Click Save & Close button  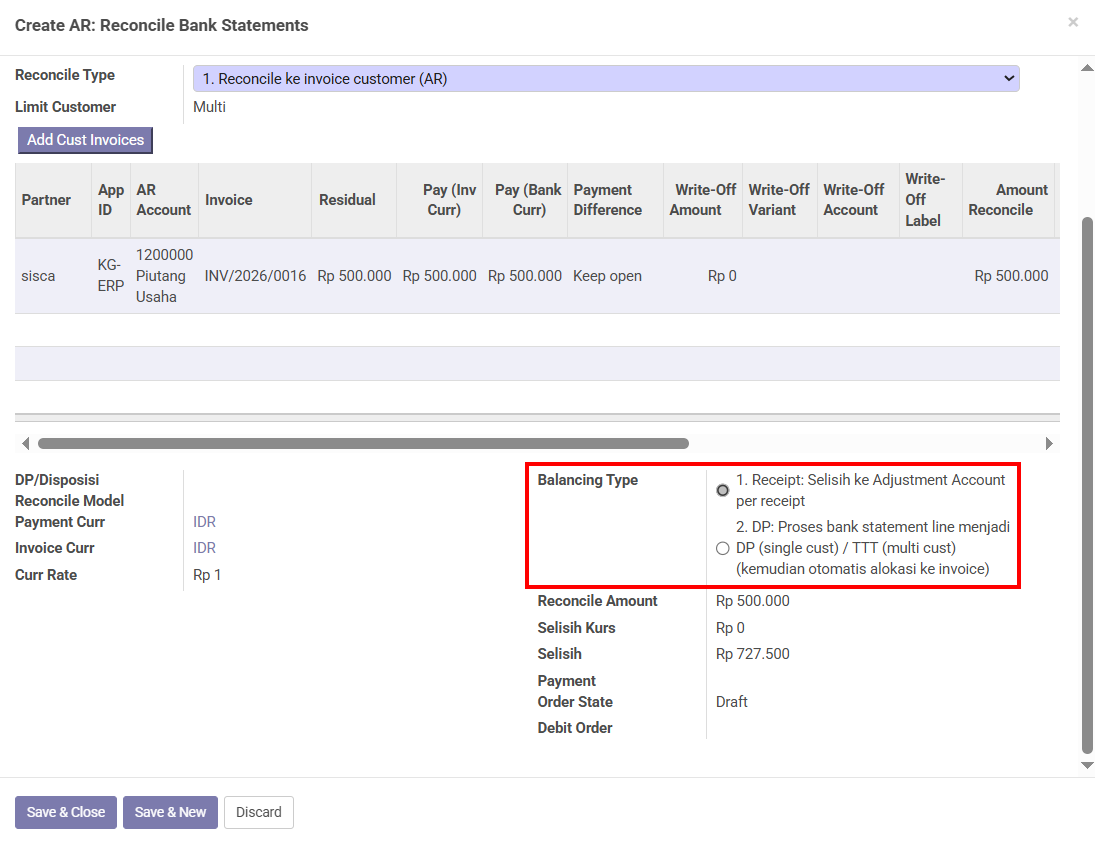[x=66, y=812]
